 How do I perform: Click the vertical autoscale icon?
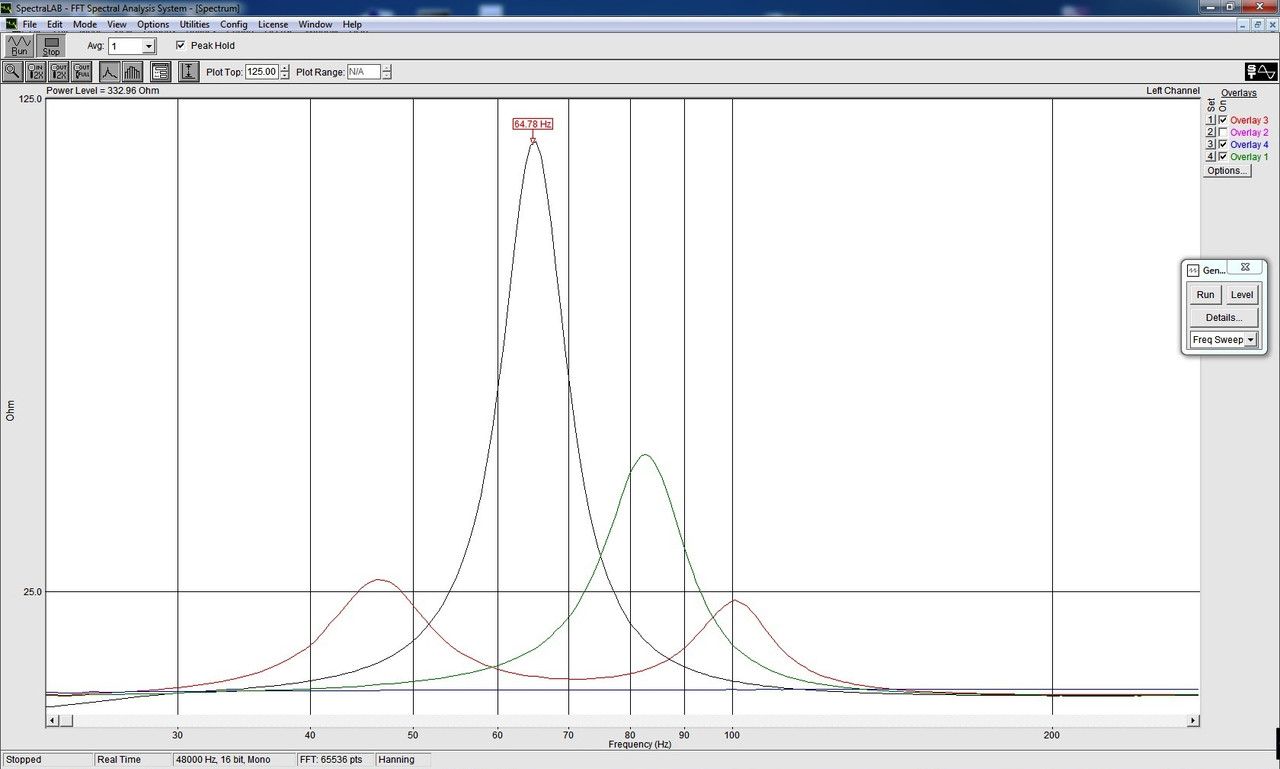pos(188,71)
